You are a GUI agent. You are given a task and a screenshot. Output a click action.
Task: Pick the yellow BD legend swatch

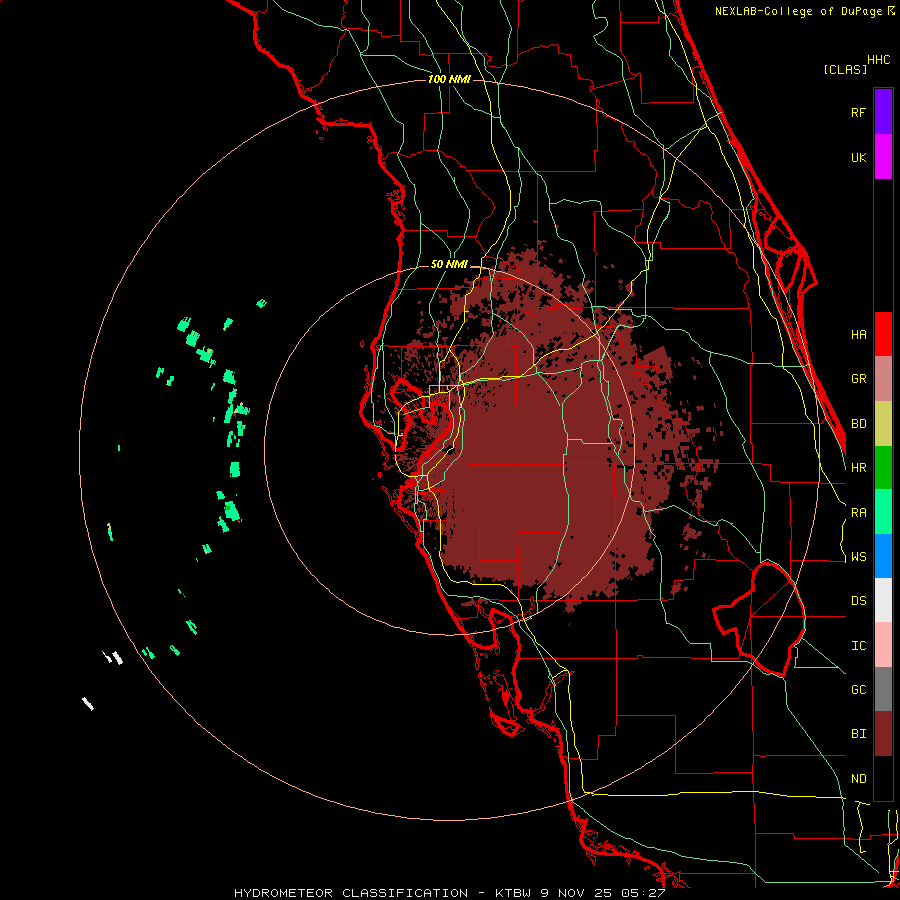(883, 423)
